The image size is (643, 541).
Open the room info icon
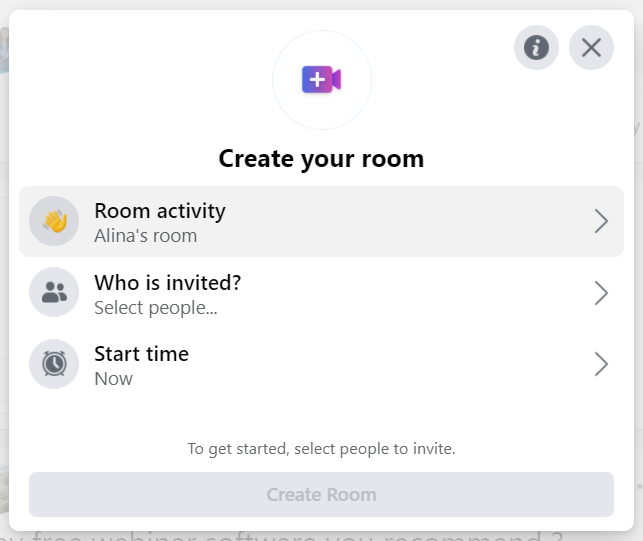[x=536, y=48]
